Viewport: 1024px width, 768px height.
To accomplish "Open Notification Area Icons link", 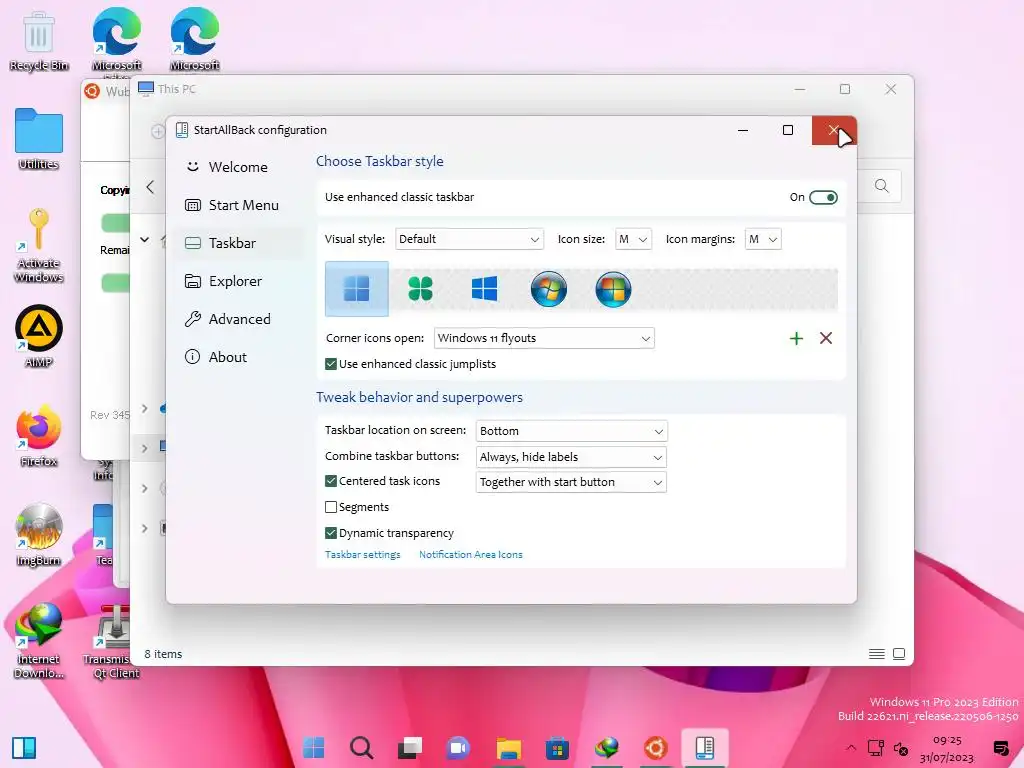I will click(x=471, y=554).
